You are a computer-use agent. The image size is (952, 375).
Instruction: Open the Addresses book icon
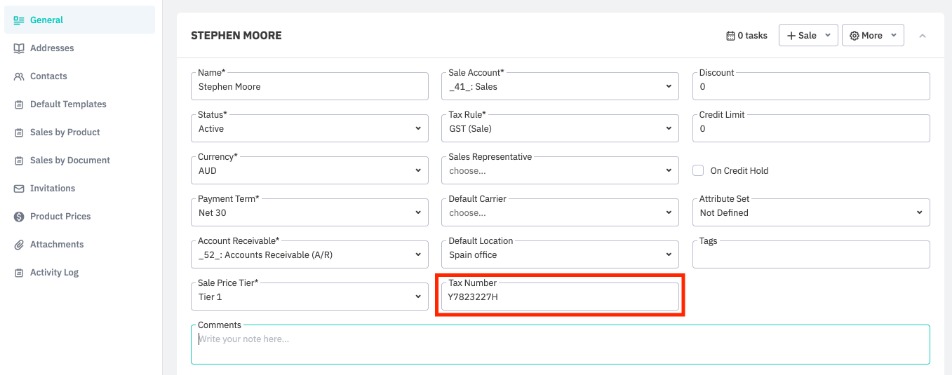(x=19, y=48)
